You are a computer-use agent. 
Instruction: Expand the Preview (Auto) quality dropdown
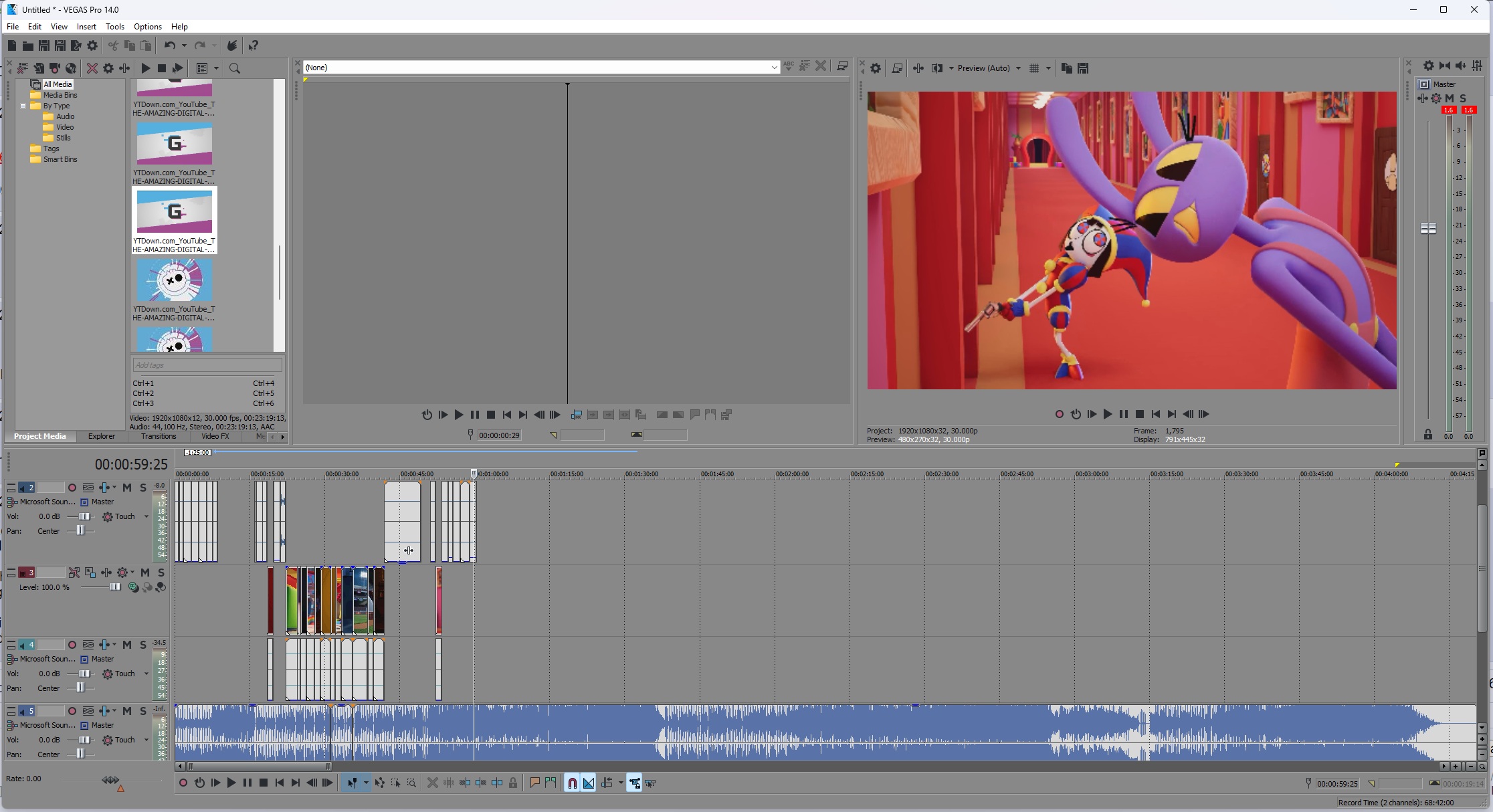point(1018,68)
